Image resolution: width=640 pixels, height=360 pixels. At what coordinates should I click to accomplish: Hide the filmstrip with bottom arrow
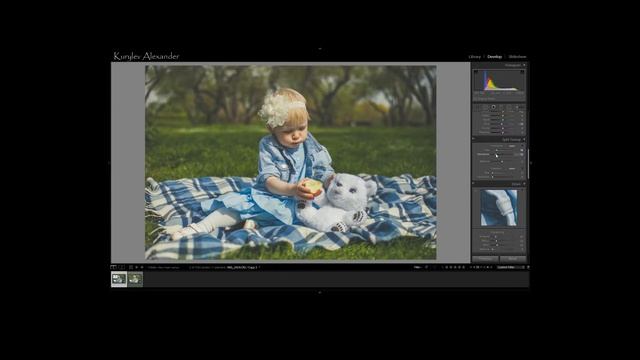pyautogui.click(x=320, y=292)
